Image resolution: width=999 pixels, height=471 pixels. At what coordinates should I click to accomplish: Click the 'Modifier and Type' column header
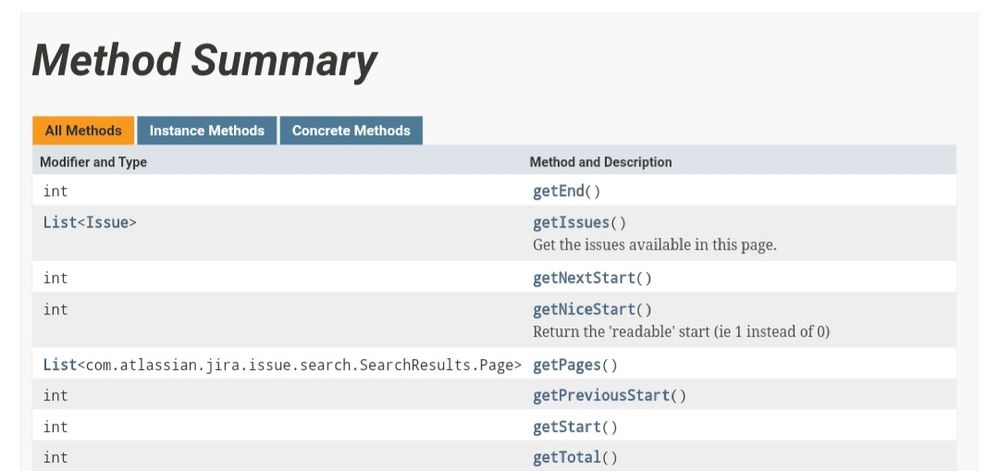pos(93,162)
